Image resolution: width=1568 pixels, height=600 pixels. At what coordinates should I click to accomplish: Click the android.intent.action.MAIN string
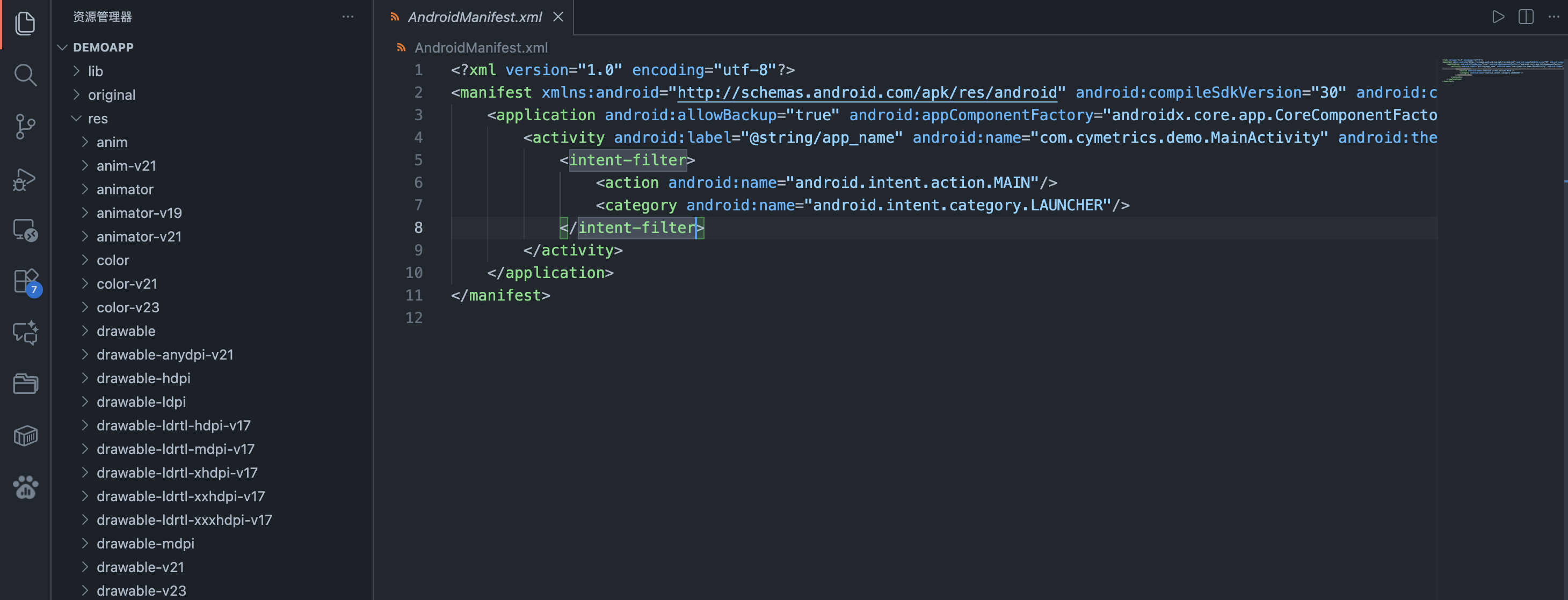(912, 182)
